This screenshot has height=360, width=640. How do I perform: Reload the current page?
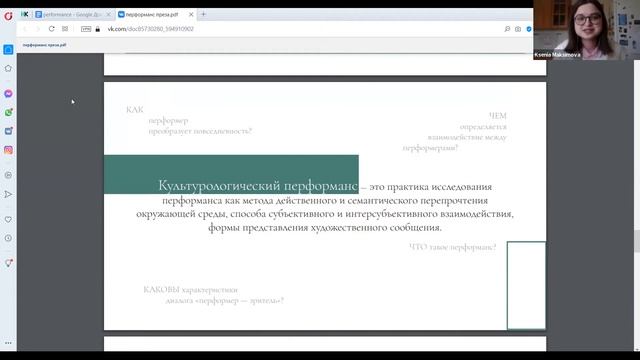tap(51, 29)
